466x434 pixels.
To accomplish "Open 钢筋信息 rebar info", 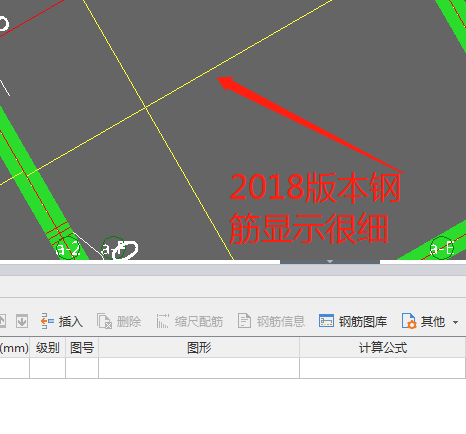I will click(x=271, y=321).
